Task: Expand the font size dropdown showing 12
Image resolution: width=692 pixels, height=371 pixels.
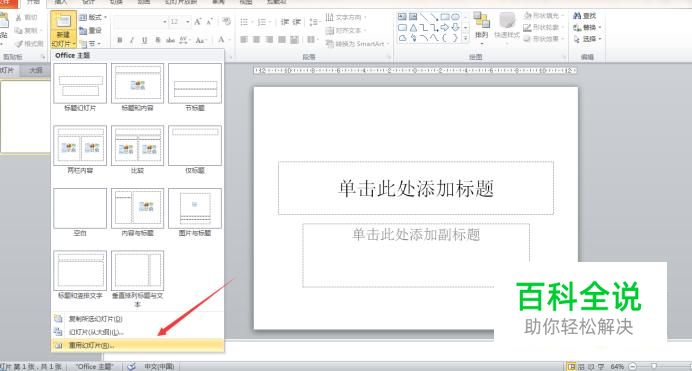Action: (188, 22)
